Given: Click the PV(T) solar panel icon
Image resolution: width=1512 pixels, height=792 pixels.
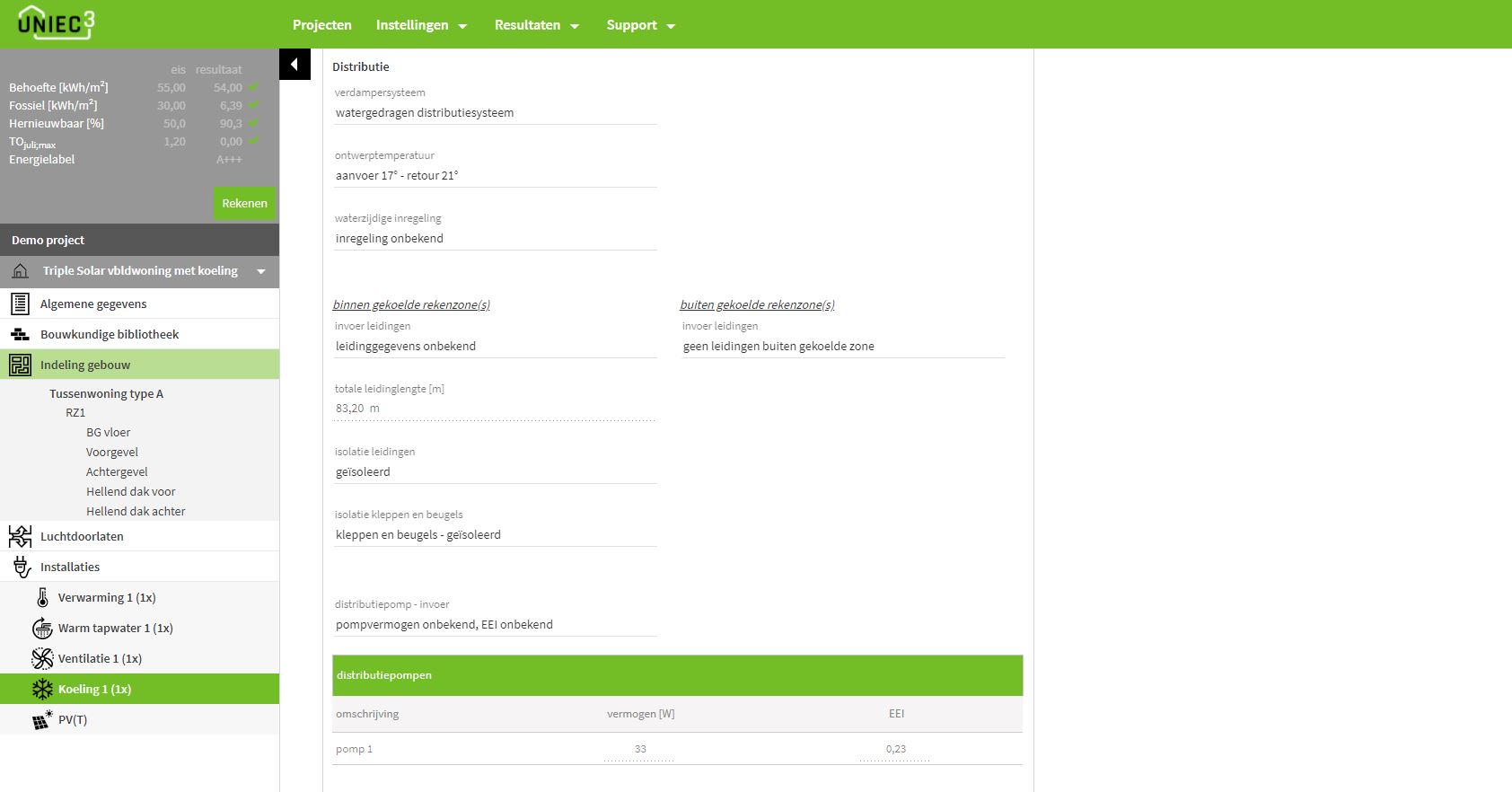Looking at the screenshot, I should coord(42,719).
